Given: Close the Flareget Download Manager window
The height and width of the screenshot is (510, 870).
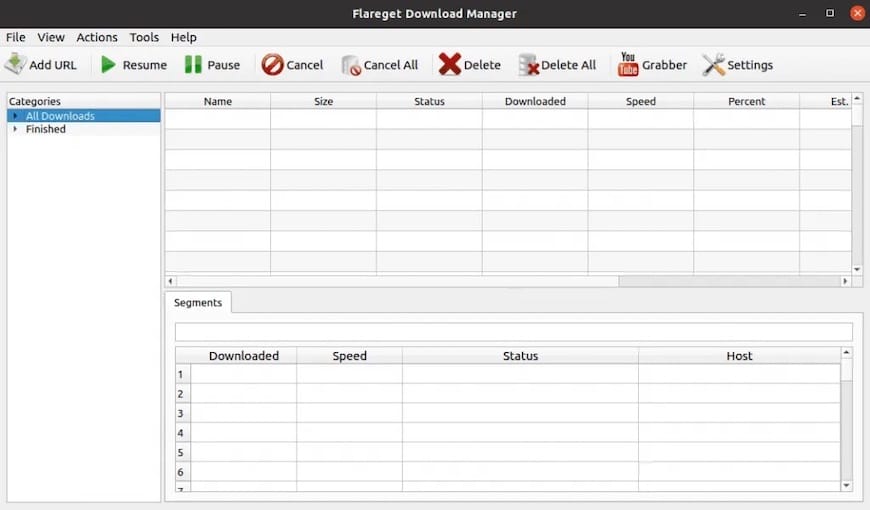Looking at the screenshot, I should point(857,13).
